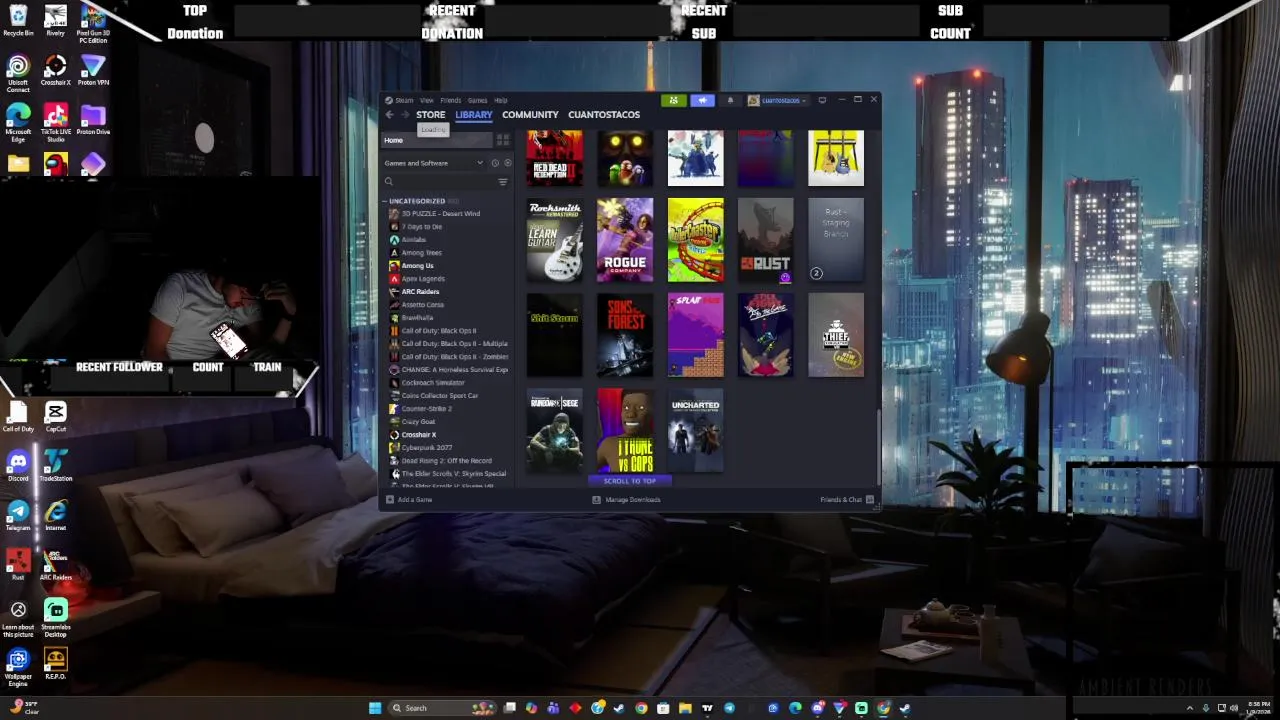The image size is (1280, 720).
Task: Open the Steam menu in Steam window
Action: [x=404, y=100]
